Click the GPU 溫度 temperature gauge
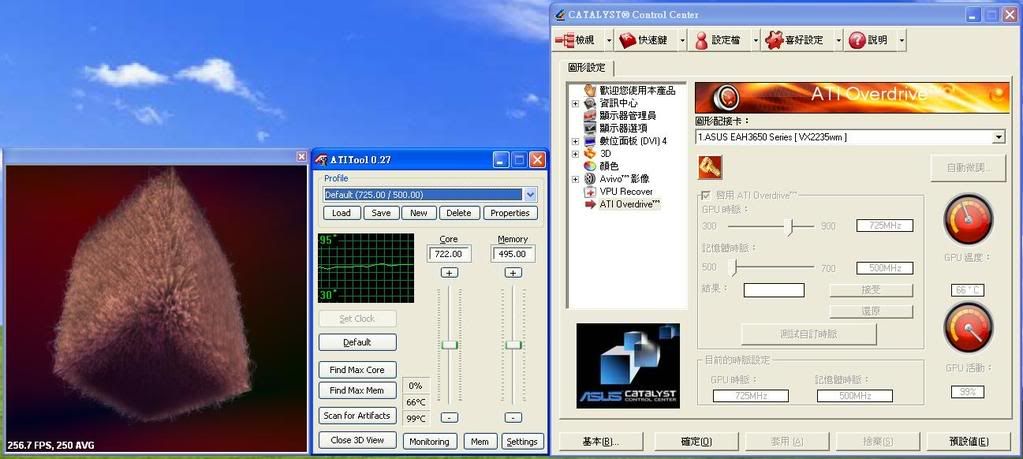 968,219
